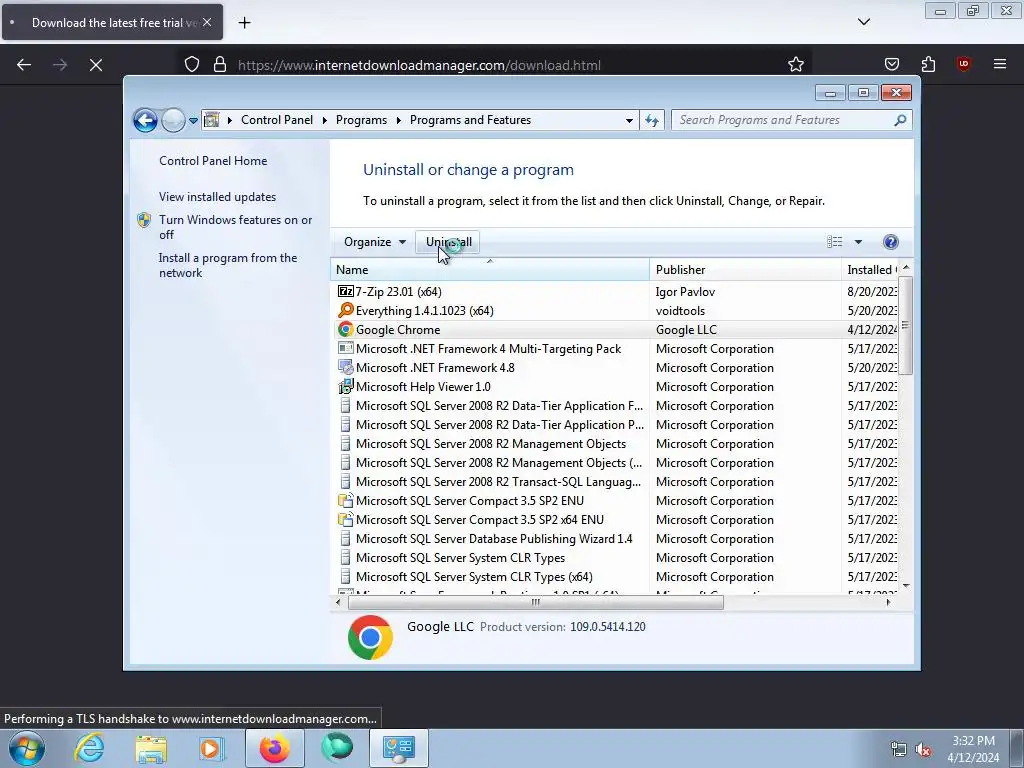Viewport: 1024px width, 768px height.
Task: Click Install a program from the network
Action: click(x=228, y=265)
